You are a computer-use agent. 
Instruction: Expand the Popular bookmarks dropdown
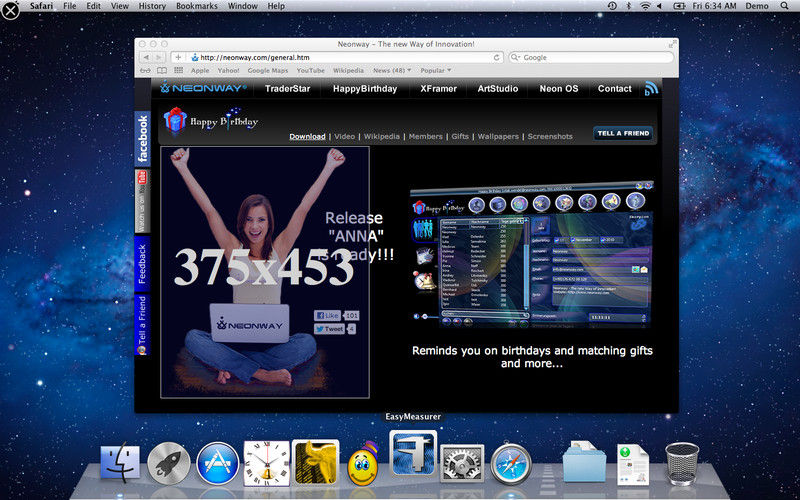(x=436, y=70)
